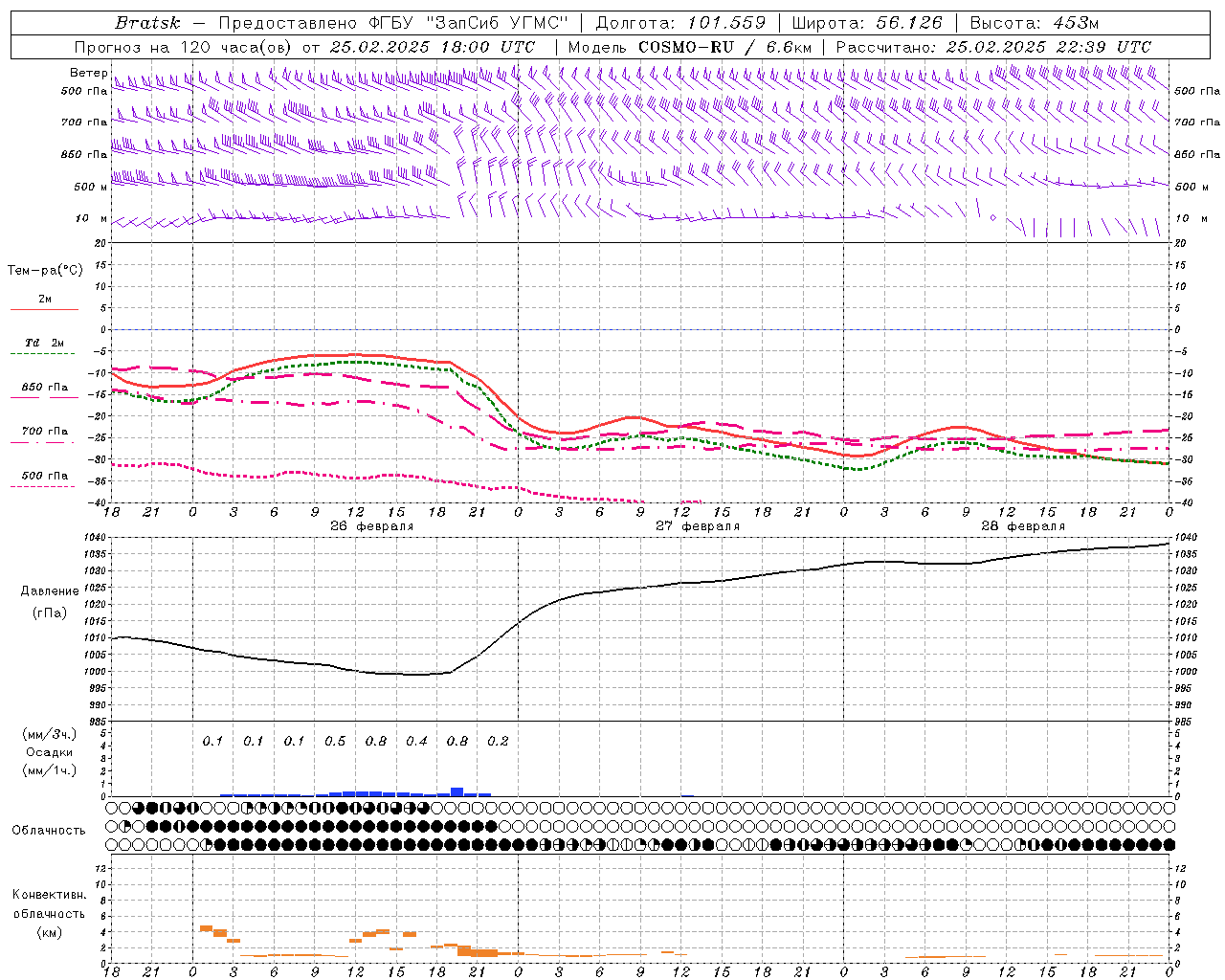Click the highest orange convective cloud bar
1225x980 pixels.
click(x=206, y=928)
